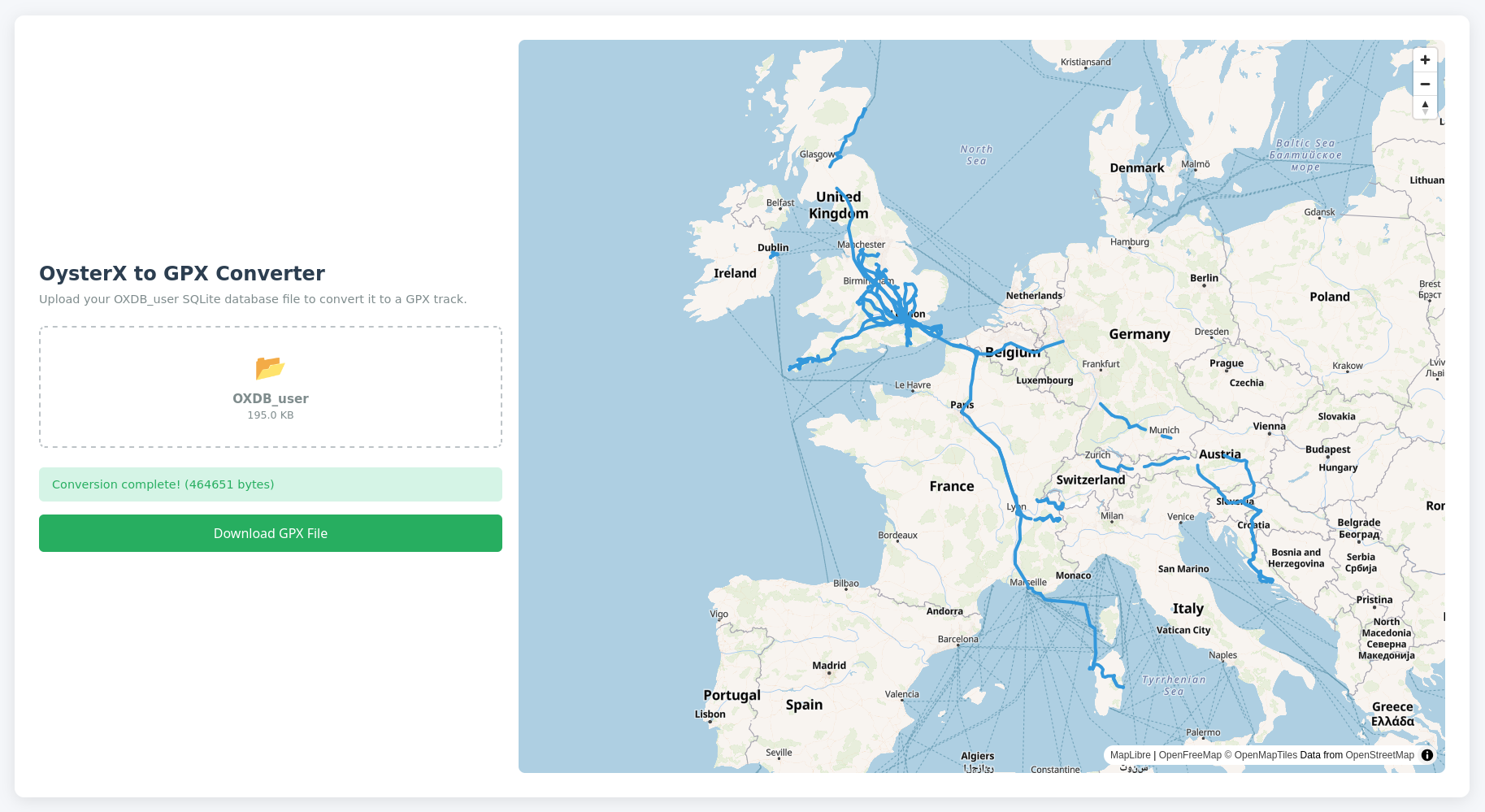Viewport: 1485px width, 812px height.
Task: Click the Spain label on the map
Action: coord(804,705)
